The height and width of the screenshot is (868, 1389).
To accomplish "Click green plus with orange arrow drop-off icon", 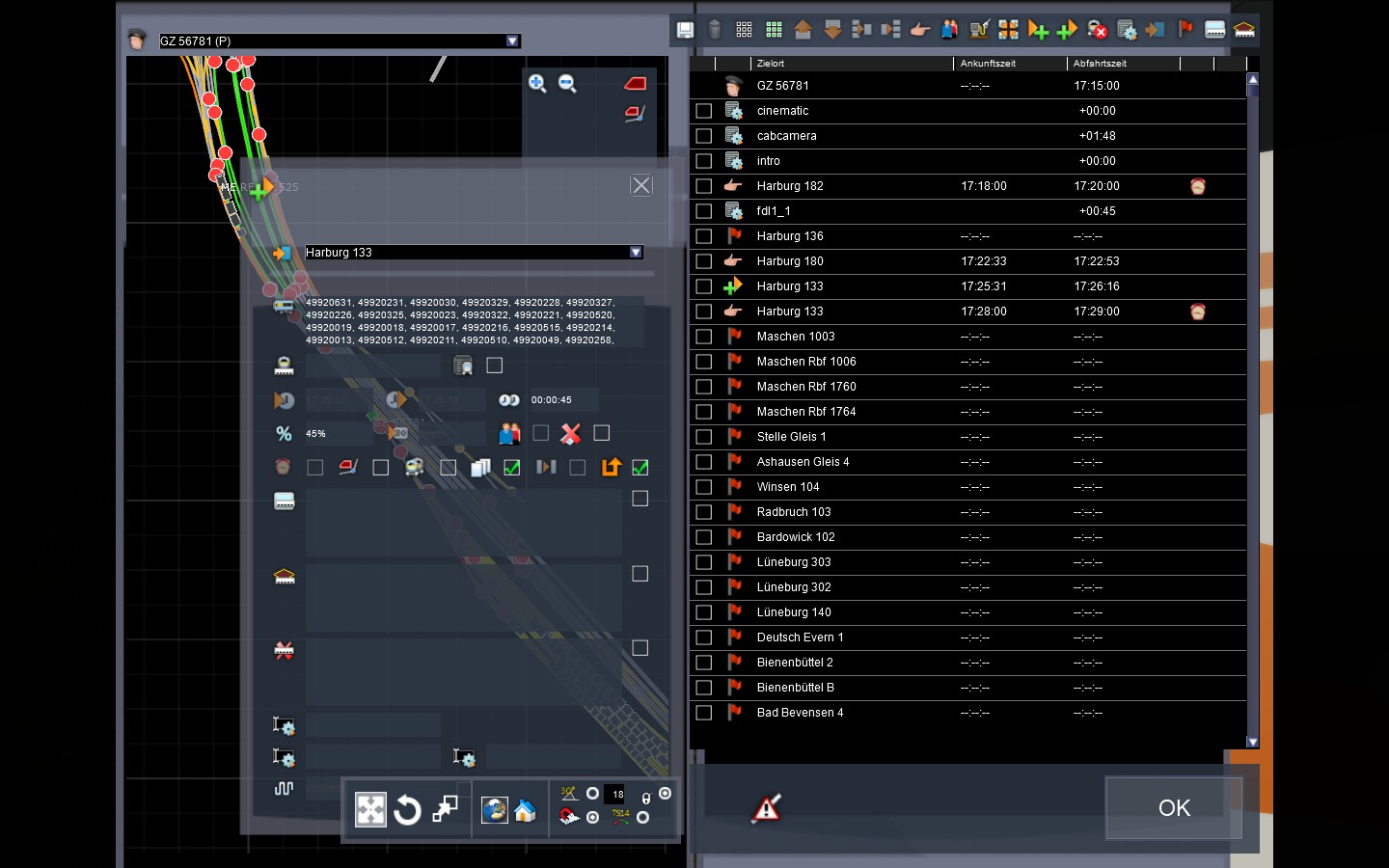I will pyautogui.click(x=1067, y=30).
